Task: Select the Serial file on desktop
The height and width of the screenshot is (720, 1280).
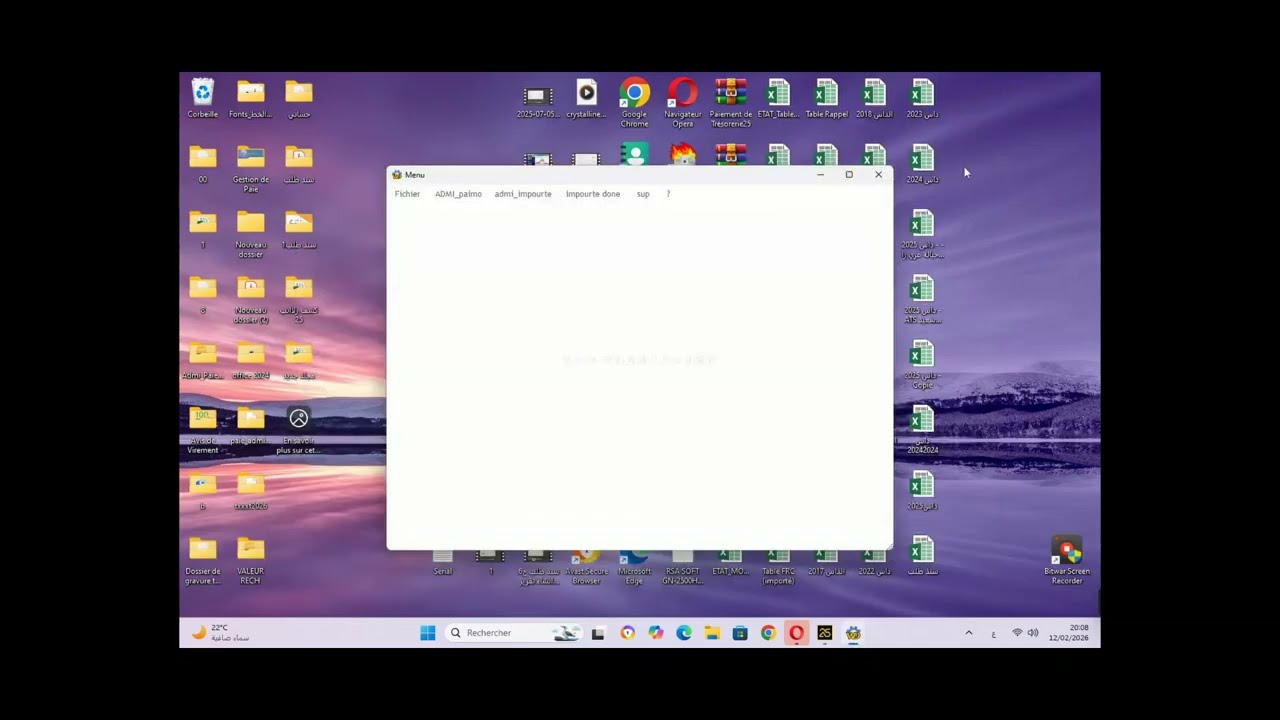Action: (x=443, y=563)
